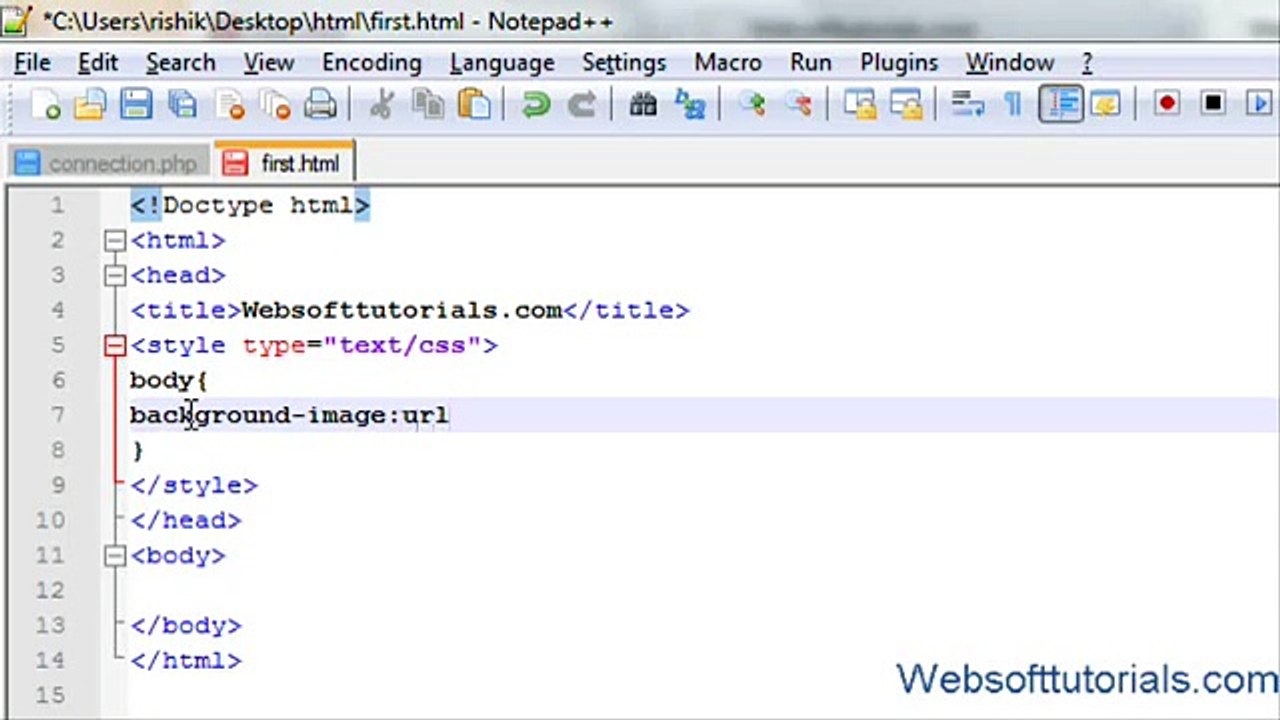Screen dimensions: 1280x720
Task: Click the closing brace on line 8
Action: (x=138, y=450)
